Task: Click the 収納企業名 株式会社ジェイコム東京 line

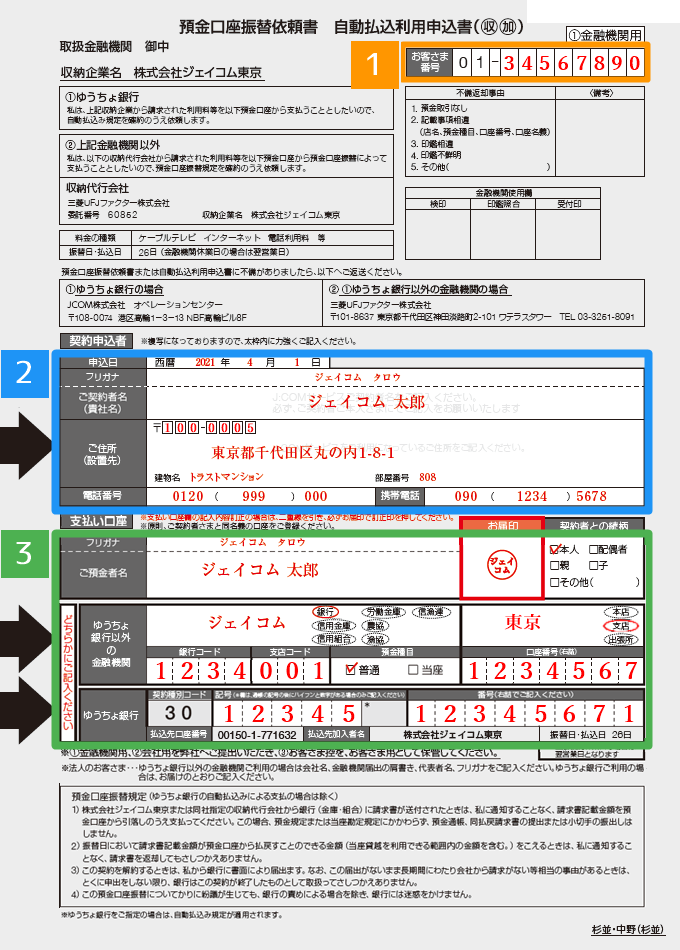Action: pyautogui.click(x=161, y=73)
